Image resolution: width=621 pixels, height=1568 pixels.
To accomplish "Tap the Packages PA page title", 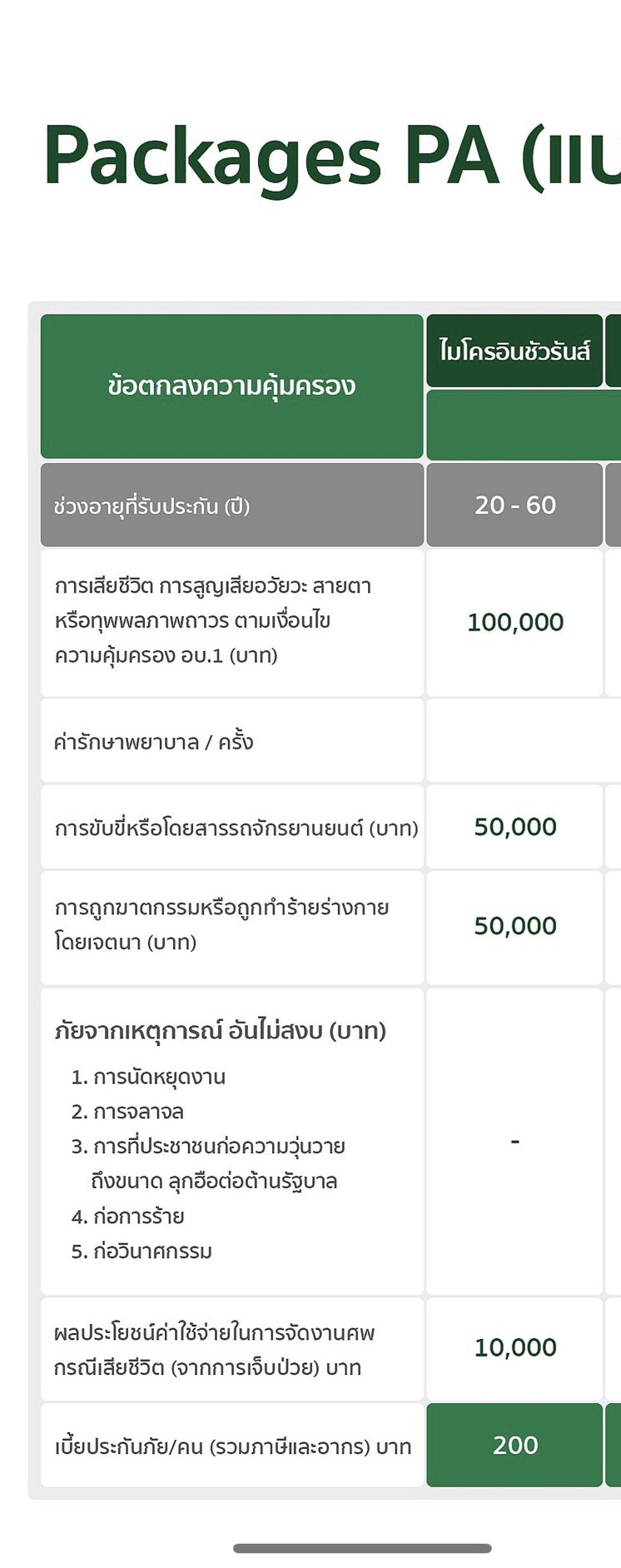I will tap(331, 157).
